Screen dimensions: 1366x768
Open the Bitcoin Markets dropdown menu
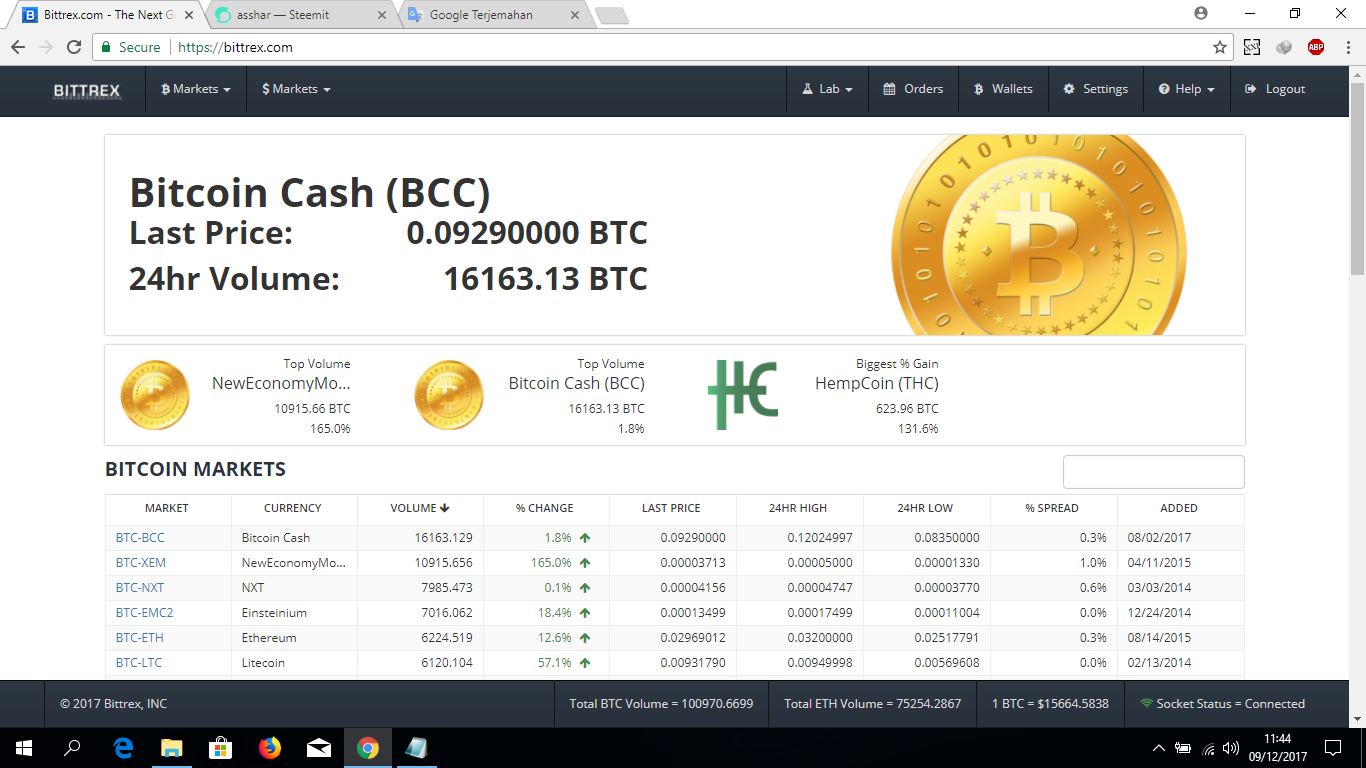[x=196, y=89]
